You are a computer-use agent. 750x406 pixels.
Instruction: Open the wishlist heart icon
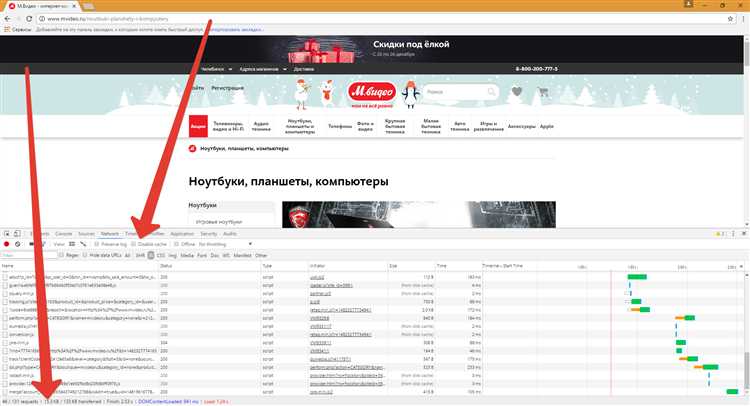coord(517,91)
